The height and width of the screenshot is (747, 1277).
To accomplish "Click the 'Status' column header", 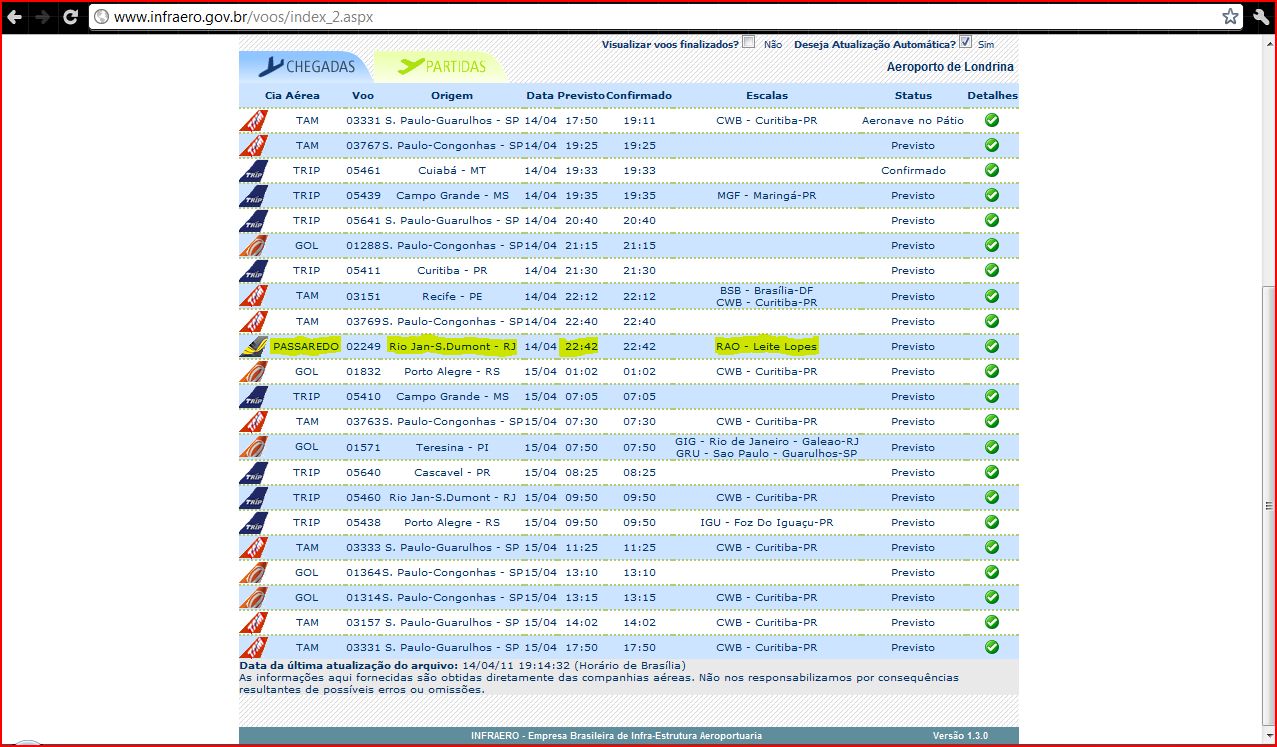I will coord(913,96).
